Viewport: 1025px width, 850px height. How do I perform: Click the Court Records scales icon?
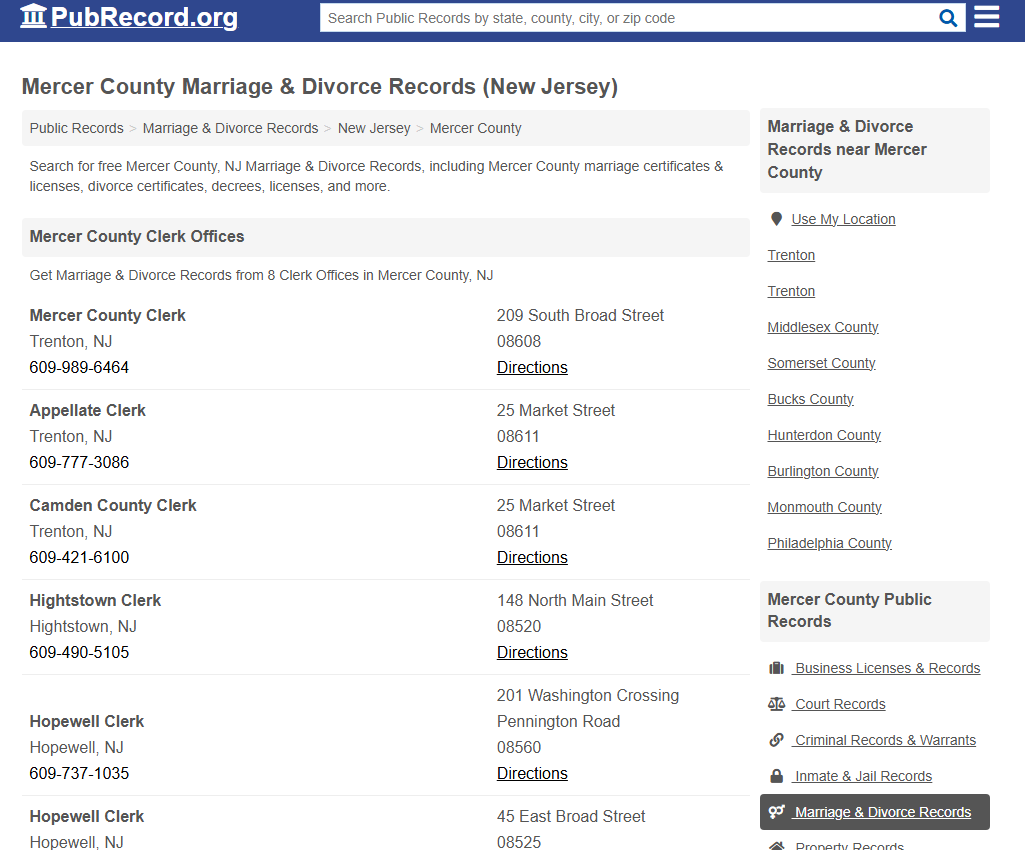[x=777, y=704]
